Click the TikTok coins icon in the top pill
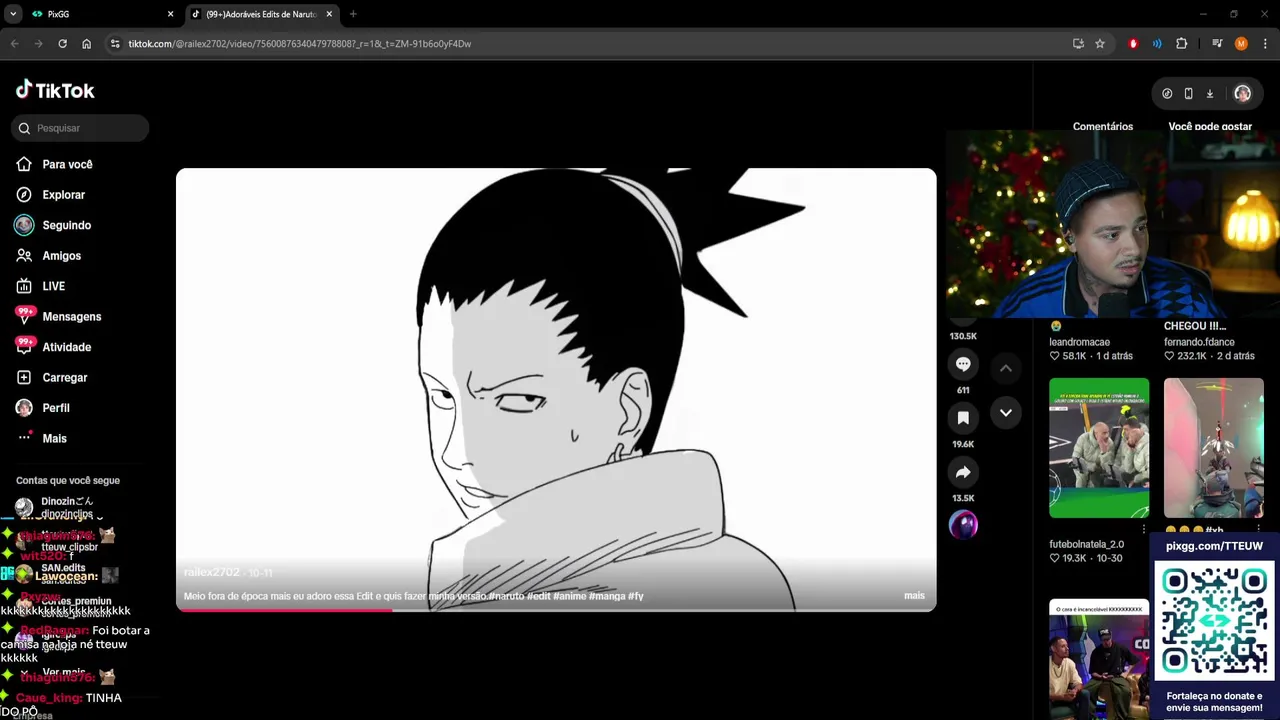This screenshot has height=720, width=1280. 1167,93
